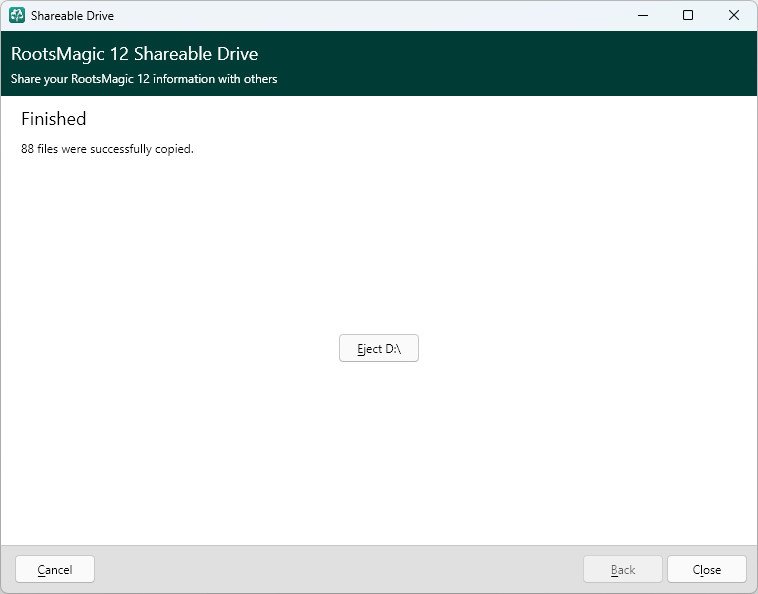Close the window with the title bar X

point(733,15)
